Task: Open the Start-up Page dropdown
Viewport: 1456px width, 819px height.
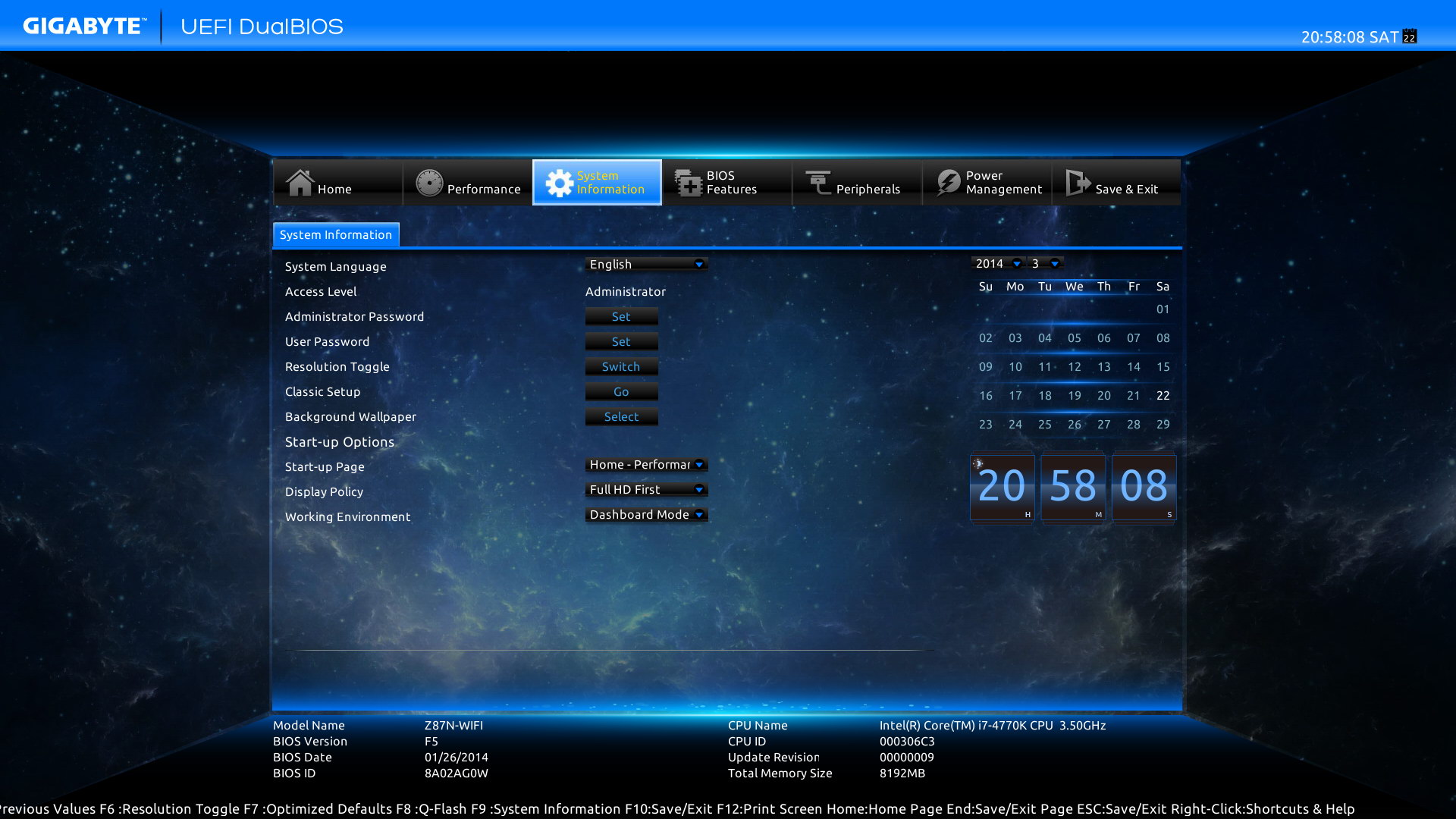Action: [646, 464]
